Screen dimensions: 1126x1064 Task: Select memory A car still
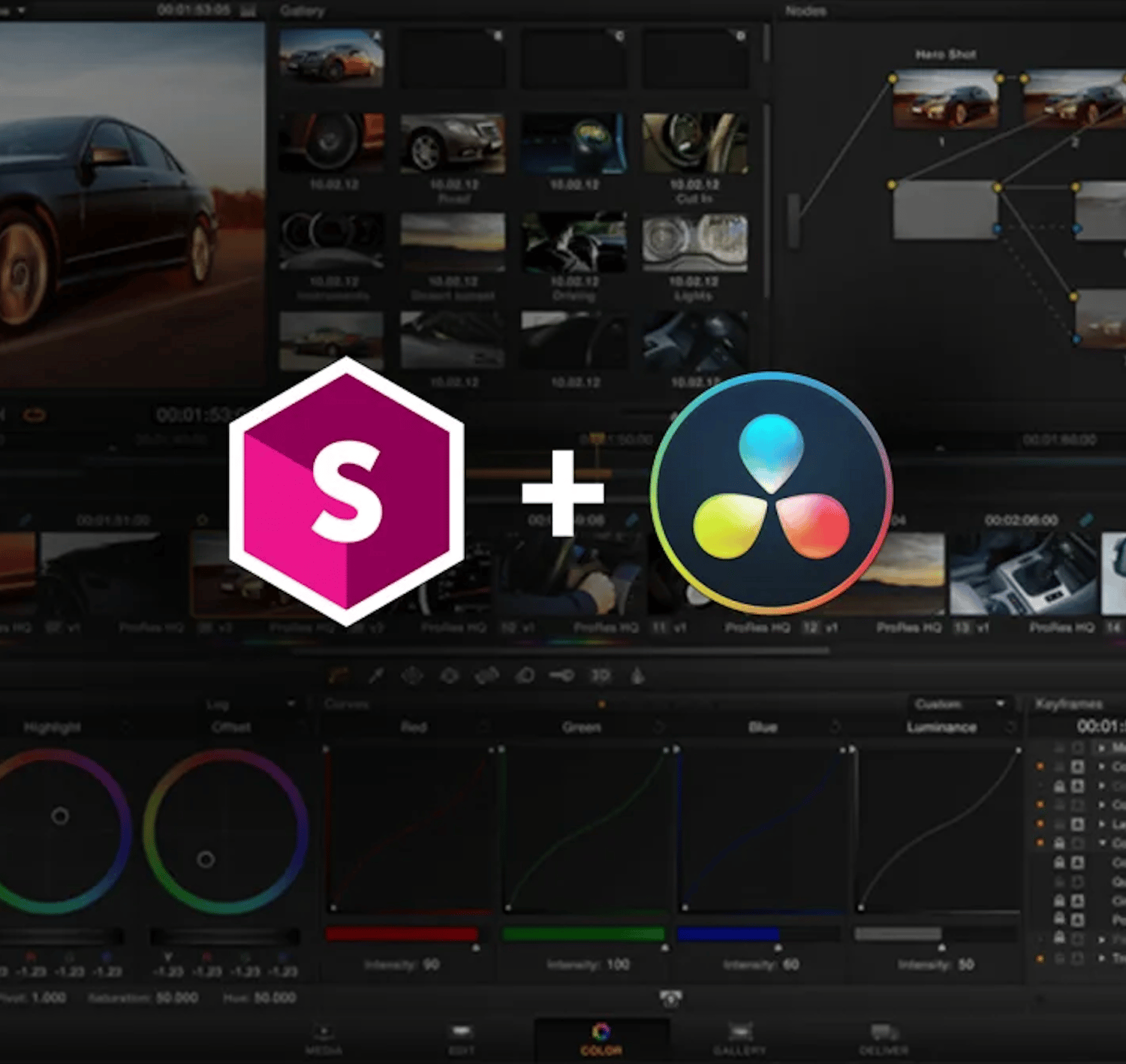pos(332,57)
